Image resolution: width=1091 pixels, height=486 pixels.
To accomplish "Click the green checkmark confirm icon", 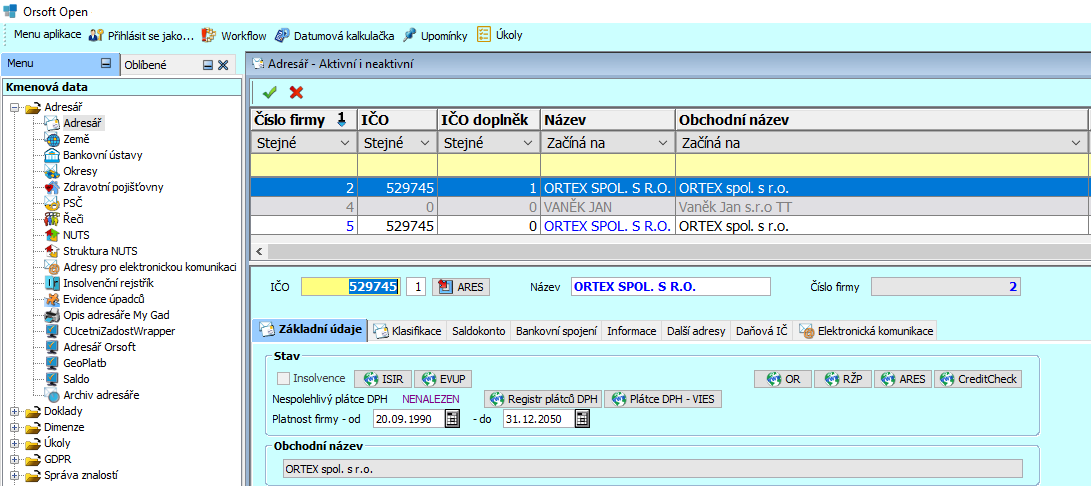I will click(x=269, y=92).
